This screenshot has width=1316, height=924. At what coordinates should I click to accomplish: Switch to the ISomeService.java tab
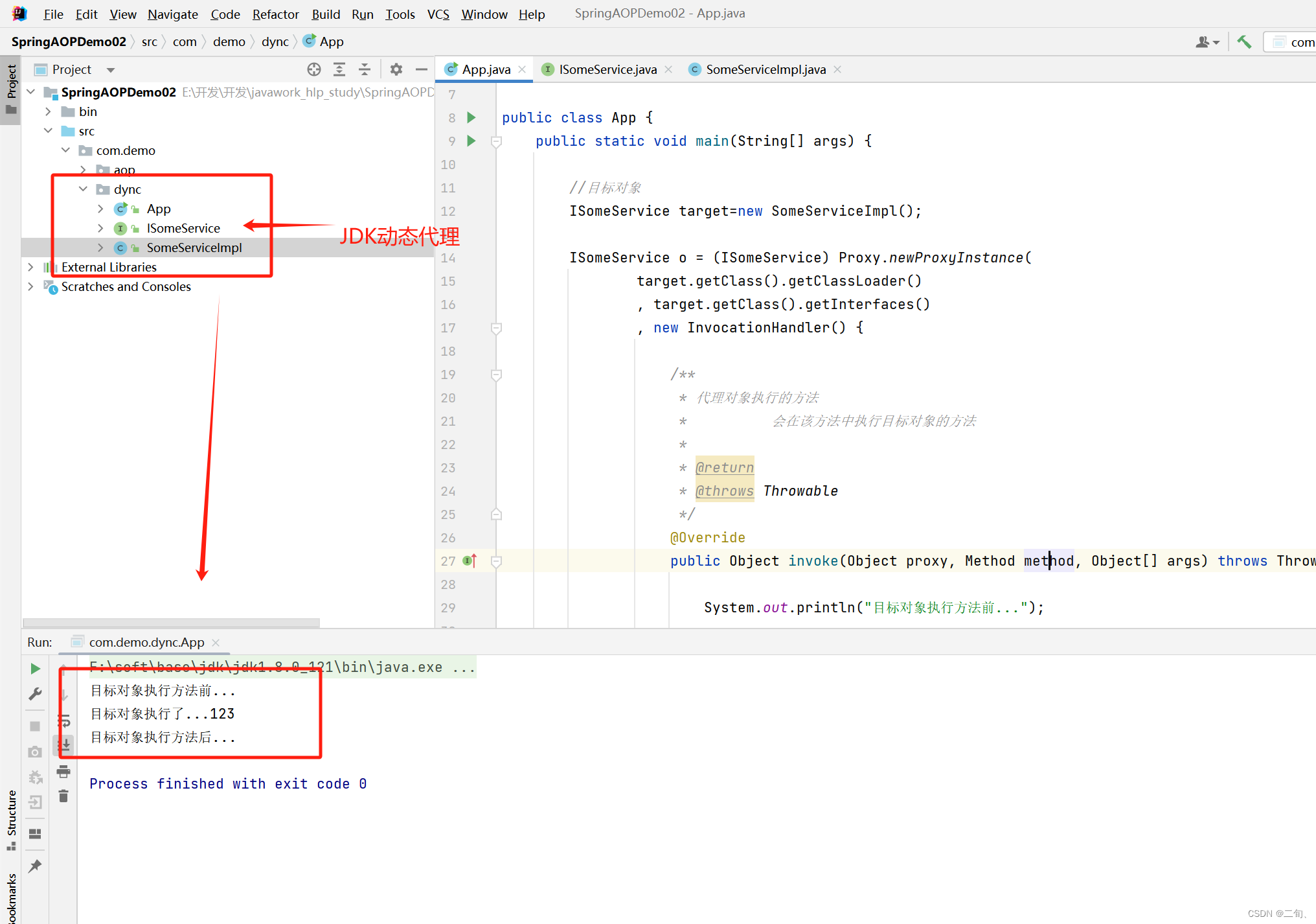[x=607, y=69]
